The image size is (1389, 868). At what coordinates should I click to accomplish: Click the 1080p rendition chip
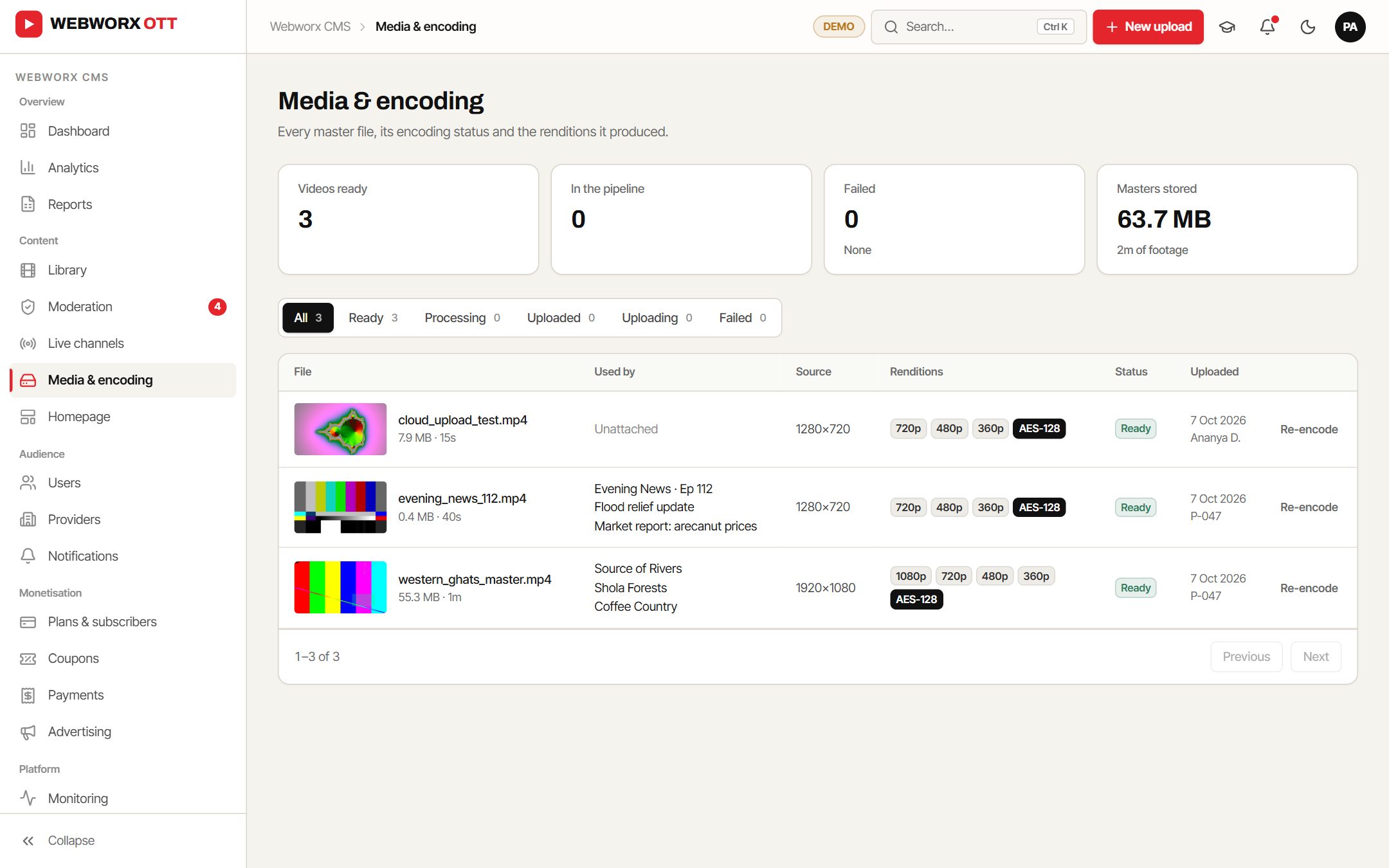point(911,576)
